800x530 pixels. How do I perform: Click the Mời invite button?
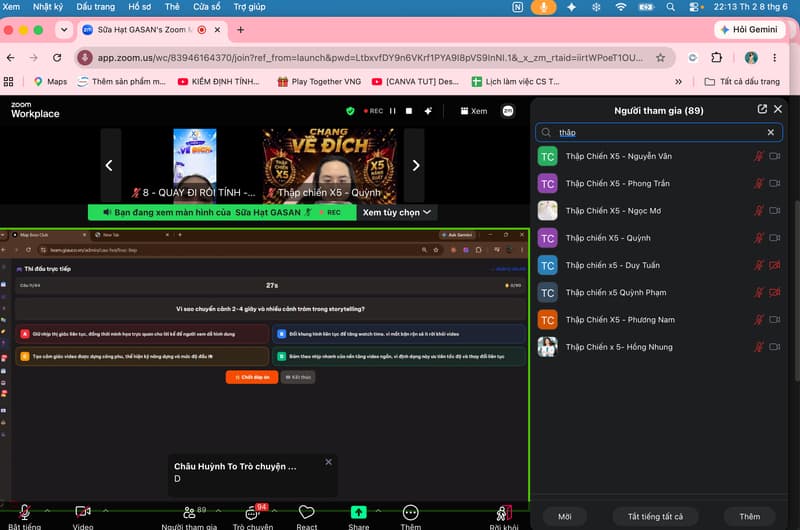(564, 516)
